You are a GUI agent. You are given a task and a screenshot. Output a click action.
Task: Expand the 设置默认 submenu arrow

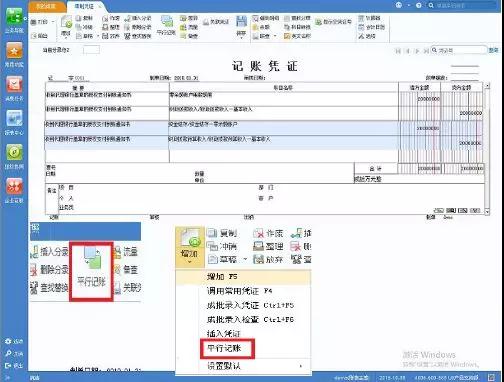coord(301,366)
